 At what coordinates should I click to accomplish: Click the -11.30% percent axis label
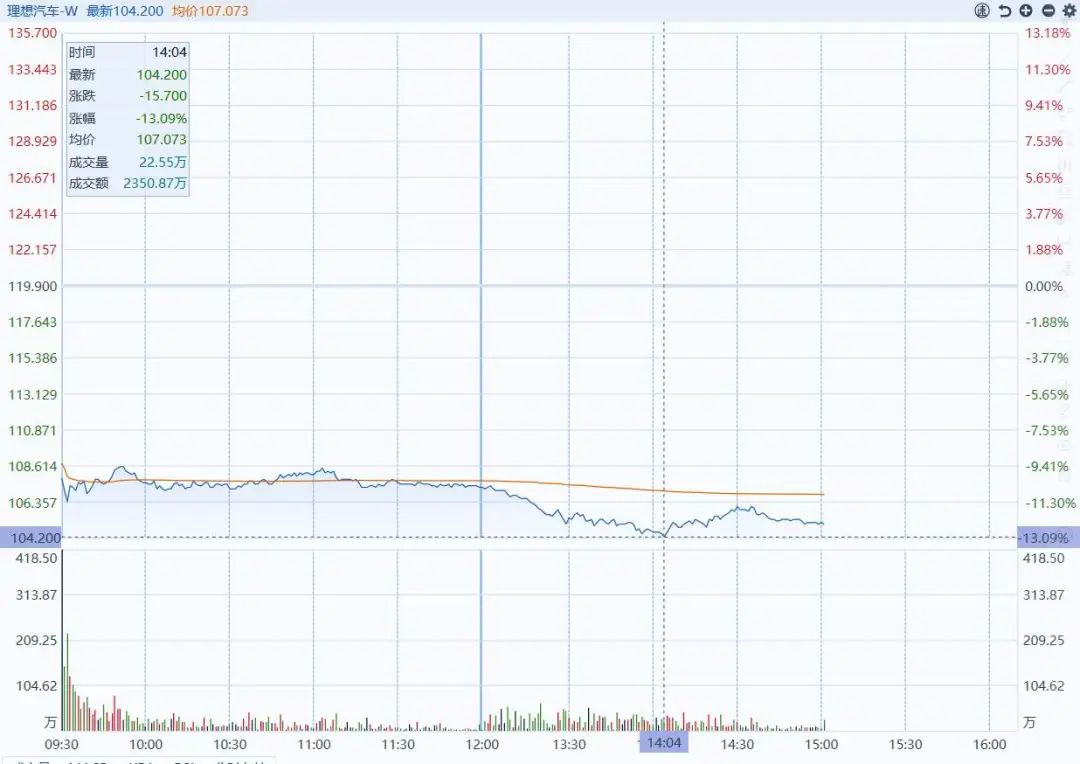tap(1050, 503)
